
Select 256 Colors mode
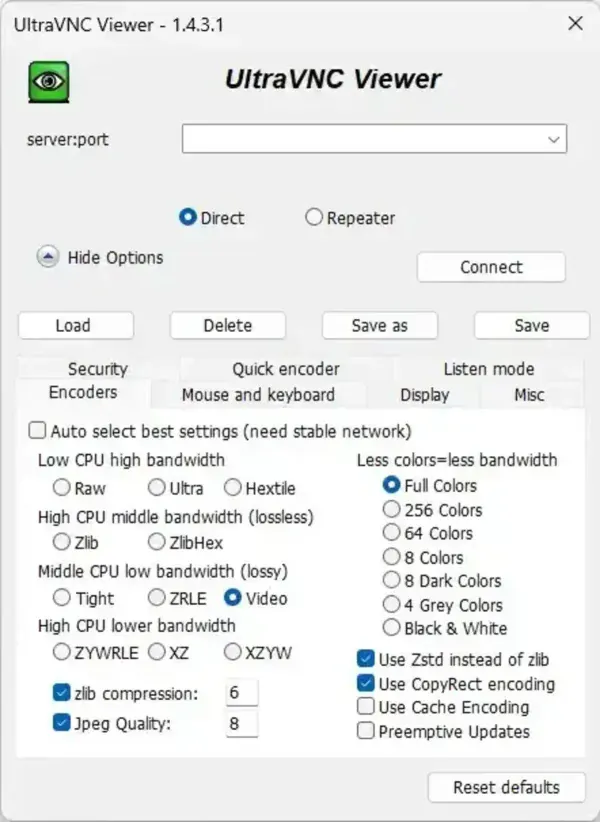tap(391, 510)
